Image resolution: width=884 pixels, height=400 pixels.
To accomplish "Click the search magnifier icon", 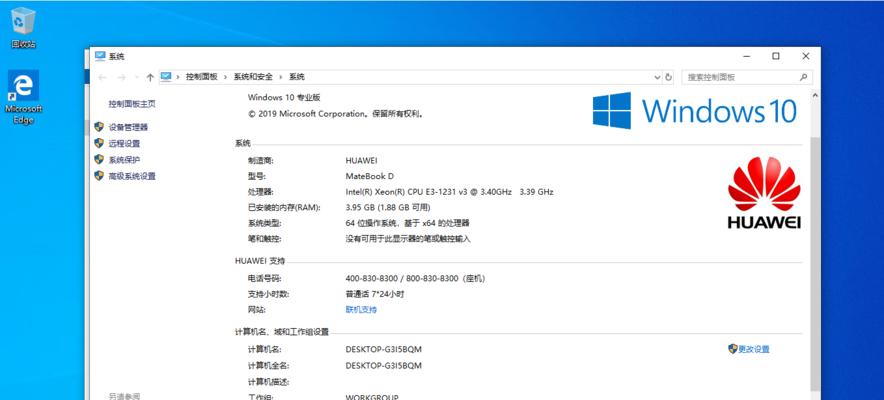I will (x=803, y=77).
